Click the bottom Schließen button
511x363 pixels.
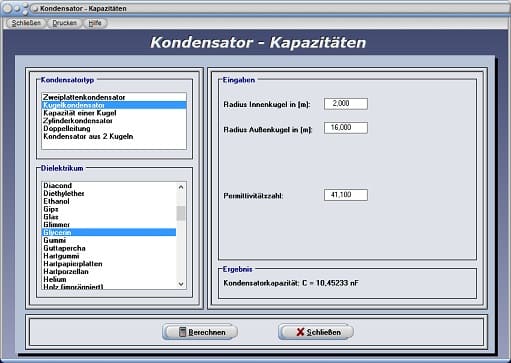click(316, 332)
